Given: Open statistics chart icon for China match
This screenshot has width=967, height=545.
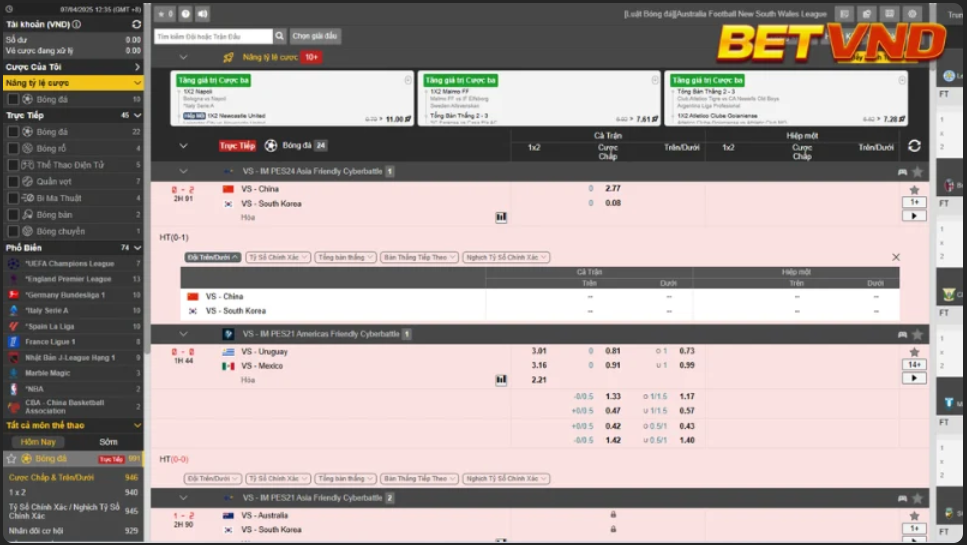Looking at the screenshot, I should [501, 216].
